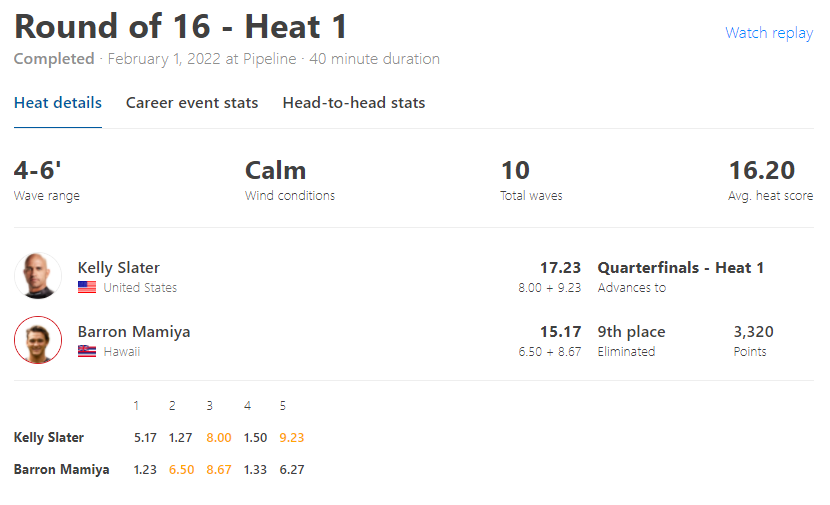Click the 16.20 average heat score
The image size is (830, 505).
click(x=762, y=170)
